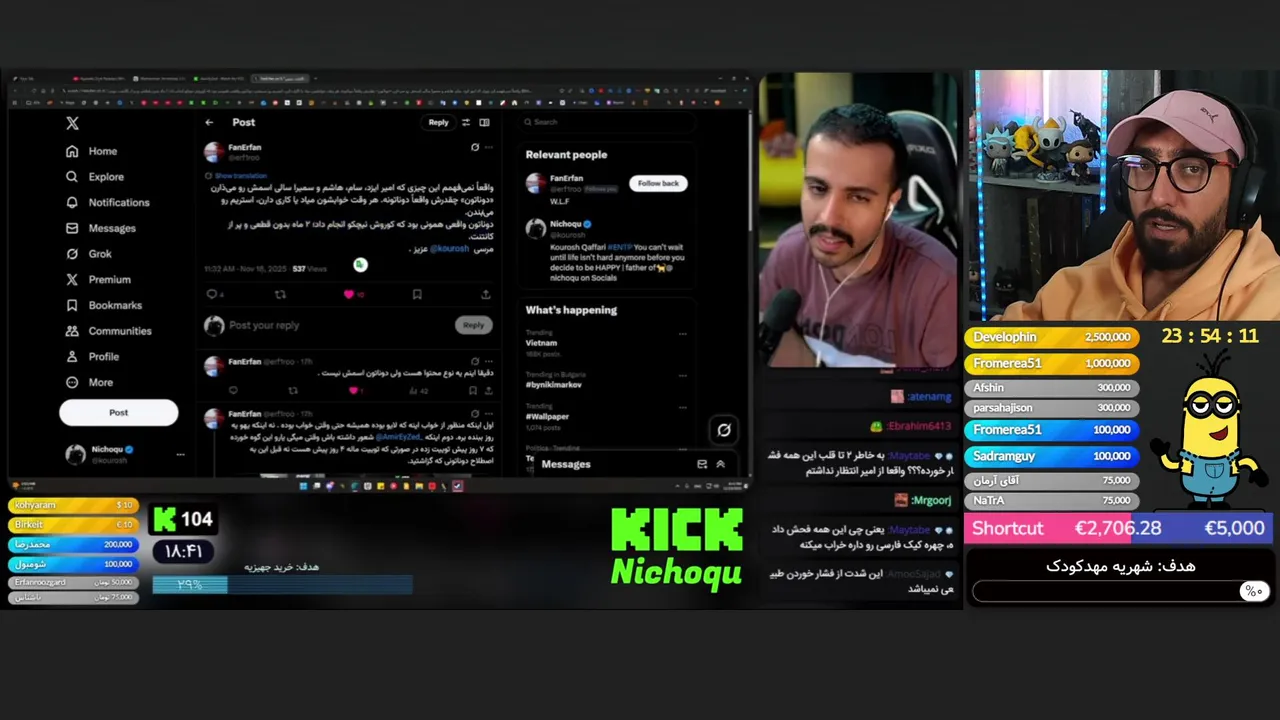This screenshot has height=720, width=1280.
Task: Click Grok icon on second FanErfan reply
Action: click(475, 413)
